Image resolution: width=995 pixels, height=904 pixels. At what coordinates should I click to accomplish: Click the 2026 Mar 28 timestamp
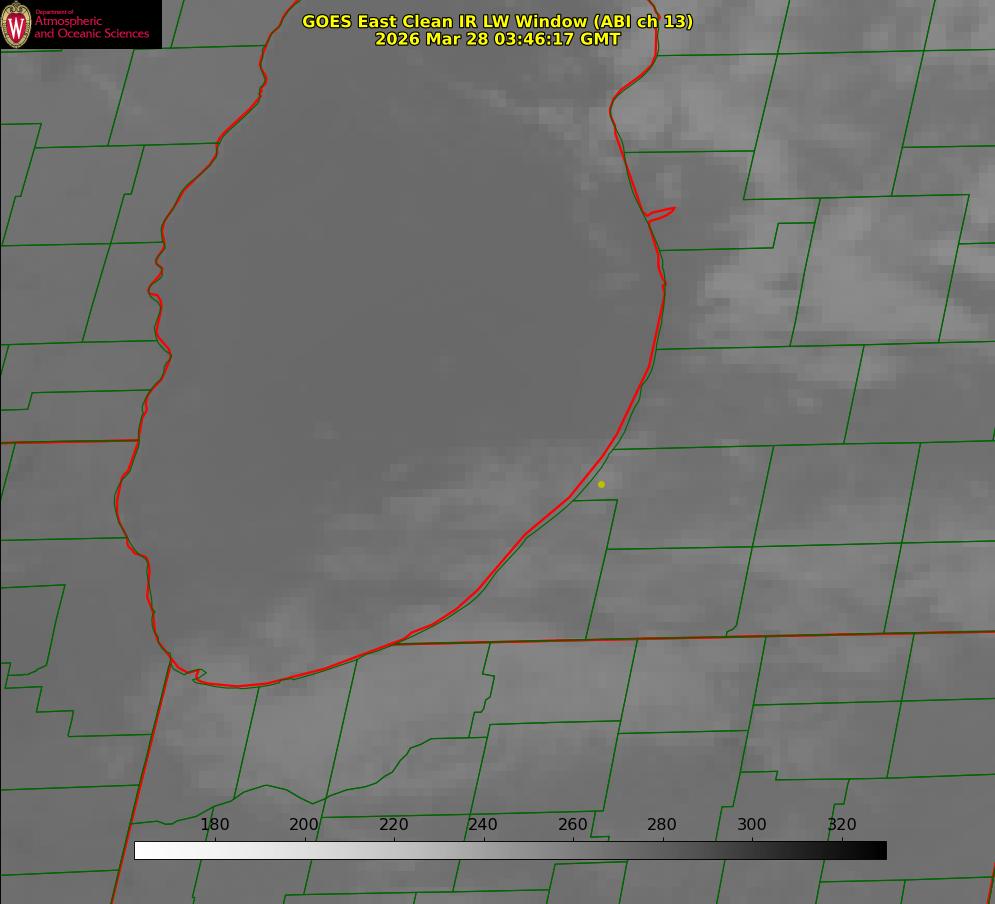pyautogui.click(x=432, y=39)
